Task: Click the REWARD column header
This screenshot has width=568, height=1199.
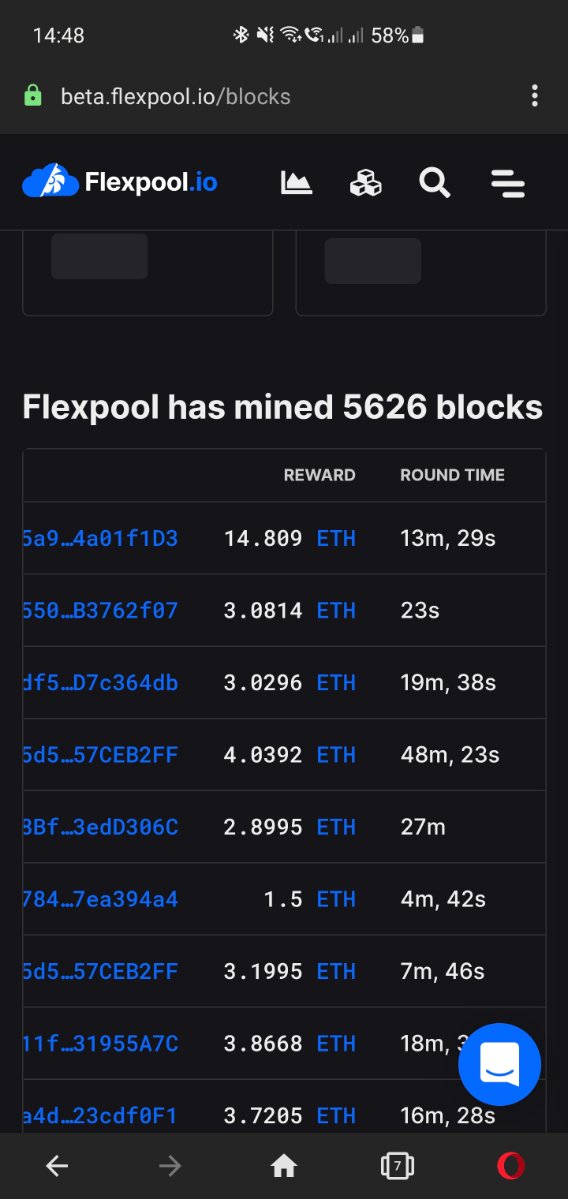Action: [x=320, y=475]
